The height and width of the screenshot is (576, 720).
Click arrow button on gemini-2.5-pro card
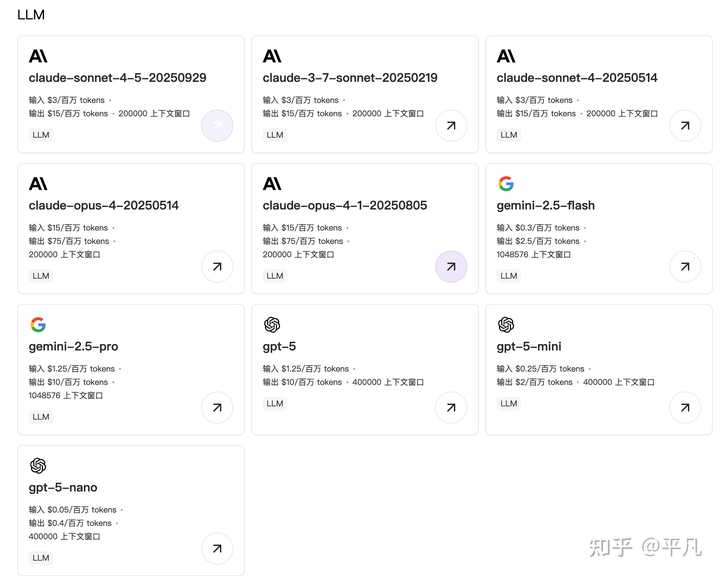click(x=217, y=408)
